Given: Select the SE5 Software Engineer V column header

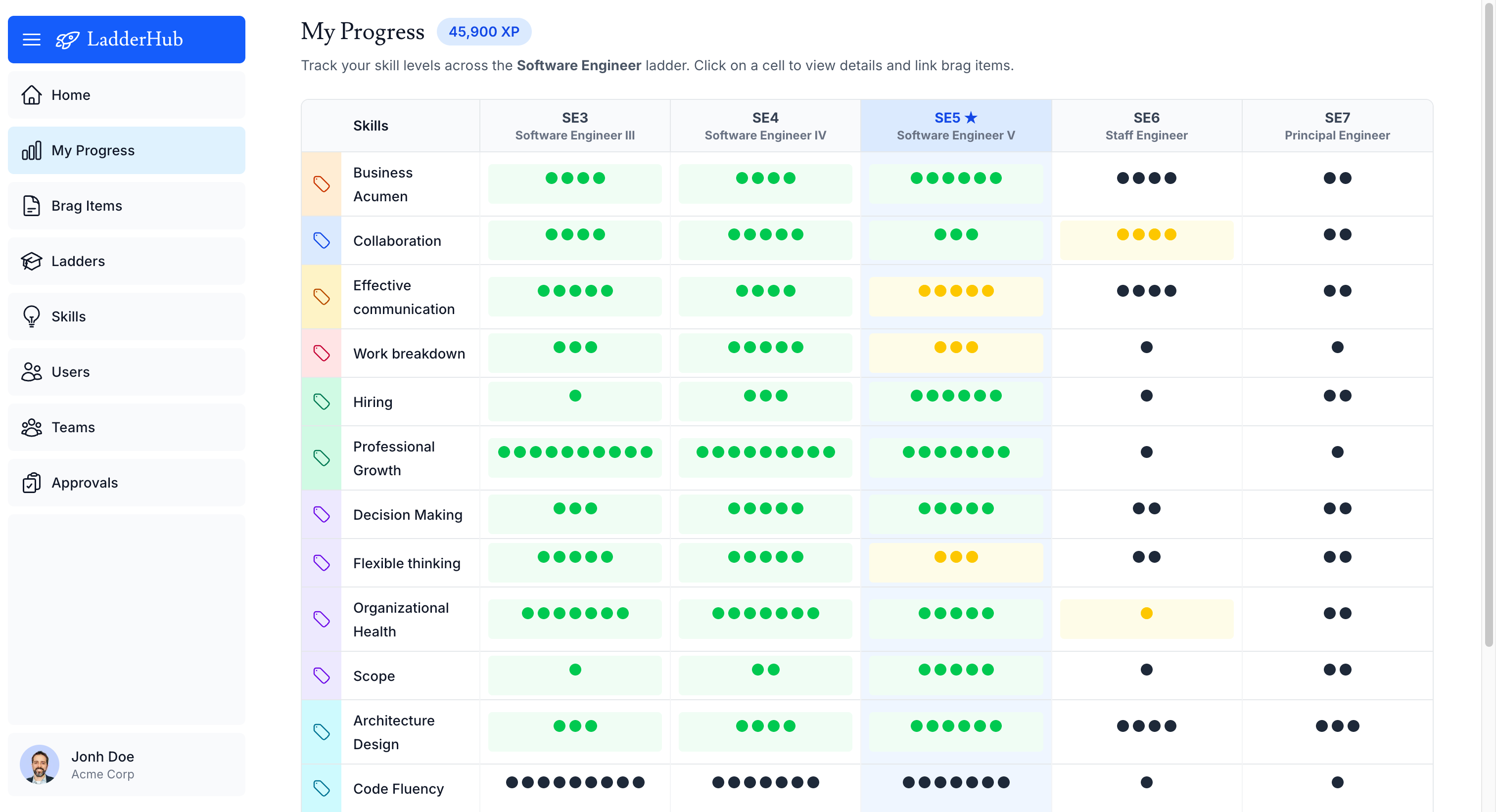Looking at the screenshot, I should coord(956,126).
